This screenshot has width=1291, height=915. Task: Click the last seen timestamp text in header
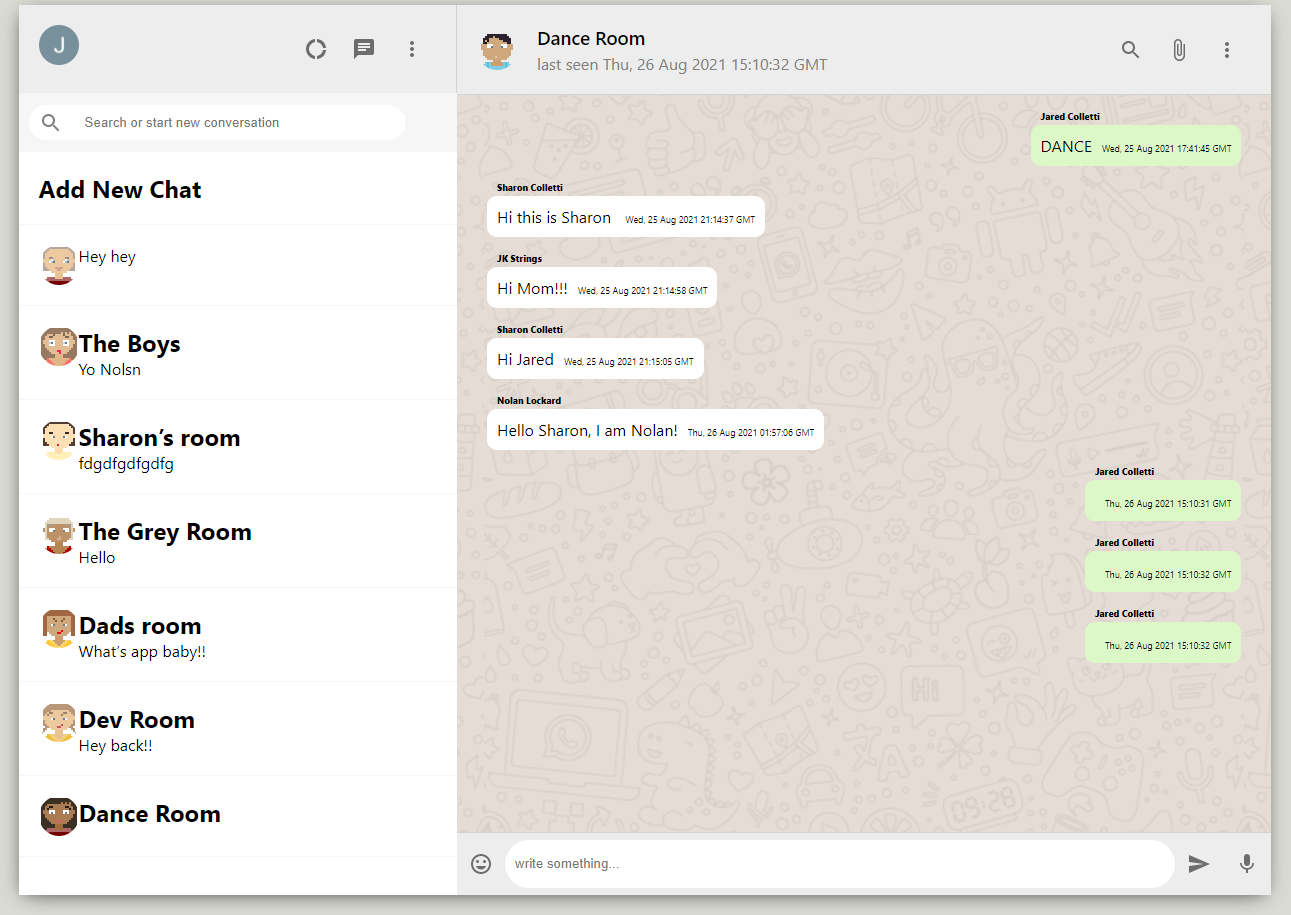click(x=682, y=65)
